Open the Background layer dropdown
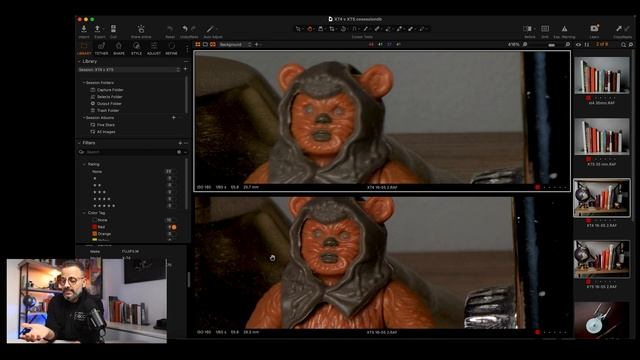 click(x=235, y=44)
